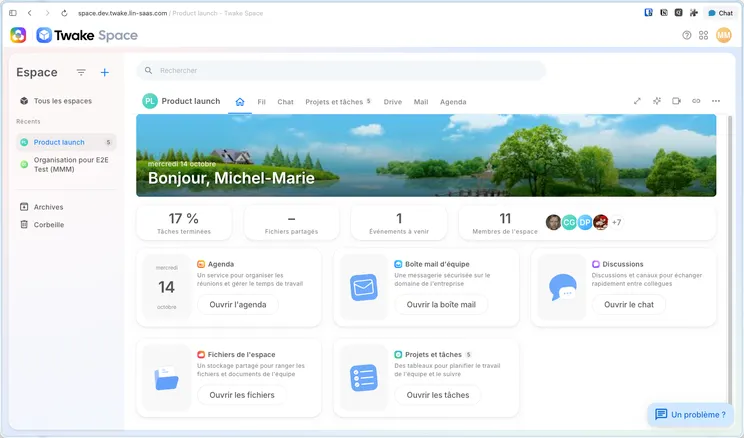Add a new space with plus icon
Image resolution: width=744 pixels, height=438 pixels.
point(105,72)
